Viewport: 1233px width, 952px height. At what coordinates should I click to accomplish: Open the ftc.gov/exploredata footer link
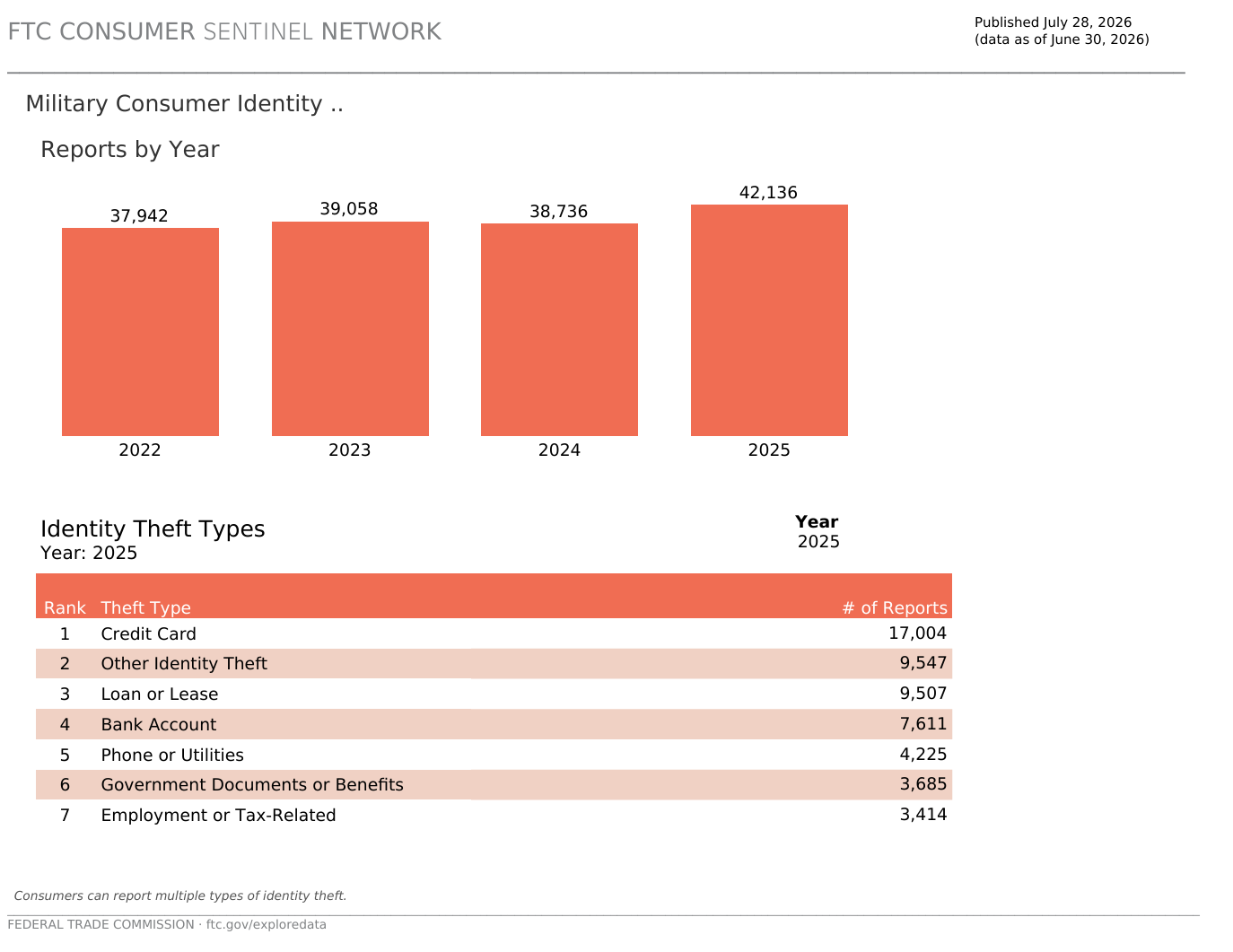click(267, 924)
